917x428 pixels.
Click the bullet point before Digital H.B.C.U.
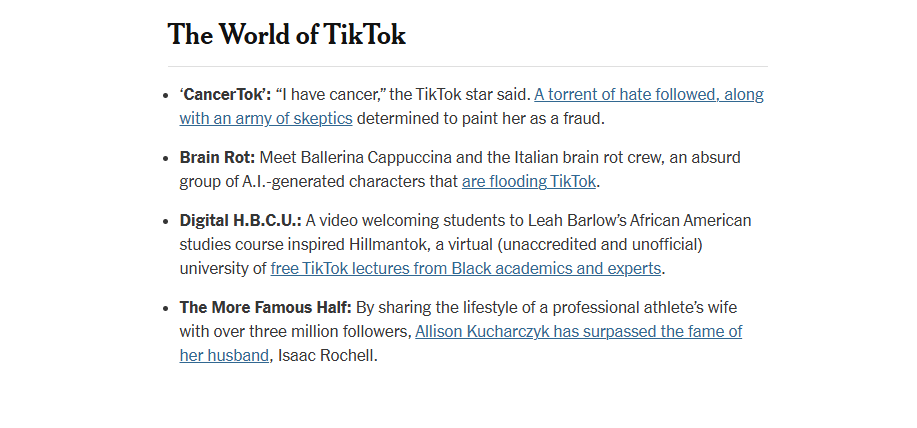point(166,222)
